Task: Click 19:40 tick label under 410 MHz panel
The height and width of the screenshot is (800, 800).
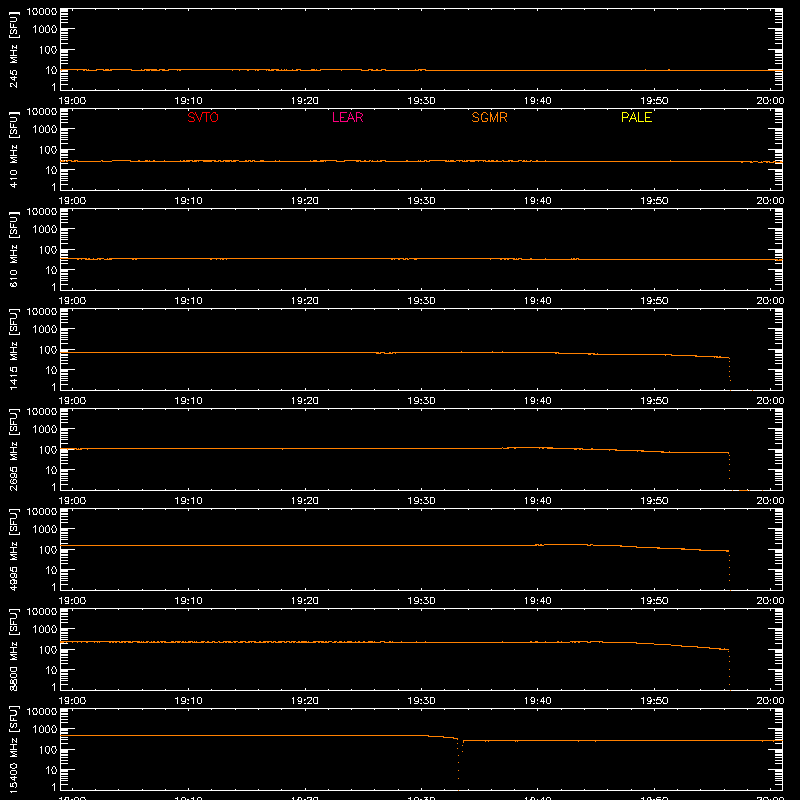Action: [x=538, y=201]
